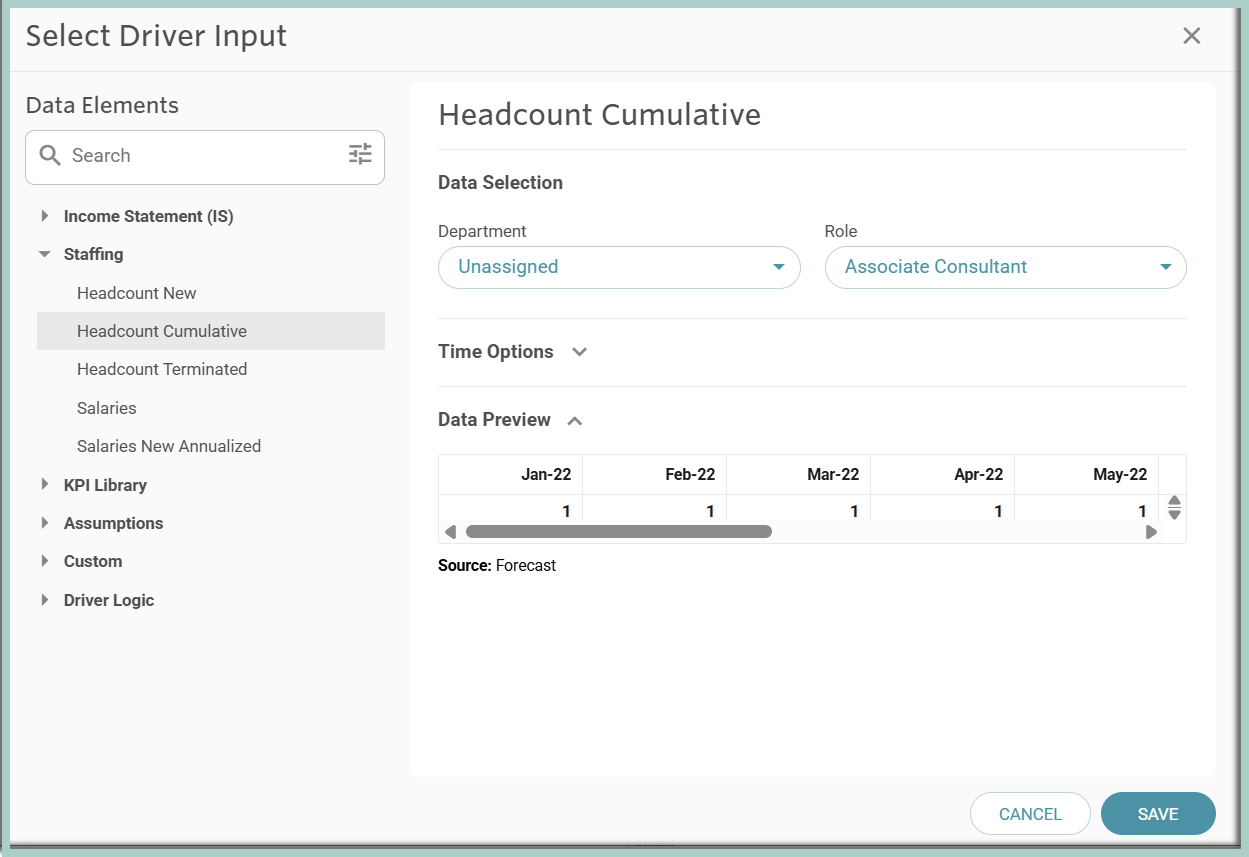This screenshot has width=1249, height=857.
Task: Click the Headcount Cumulative panel heading
Action: pos(600,115)
